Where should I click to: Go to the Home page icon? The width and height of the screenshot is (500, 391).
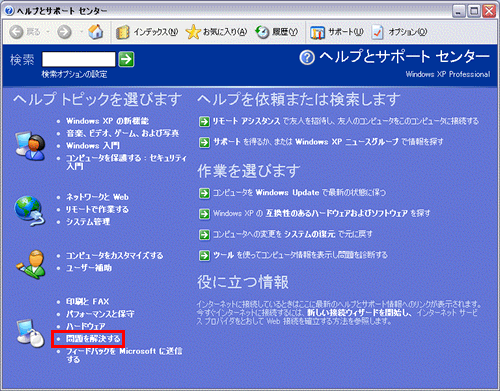click(96, 32)
